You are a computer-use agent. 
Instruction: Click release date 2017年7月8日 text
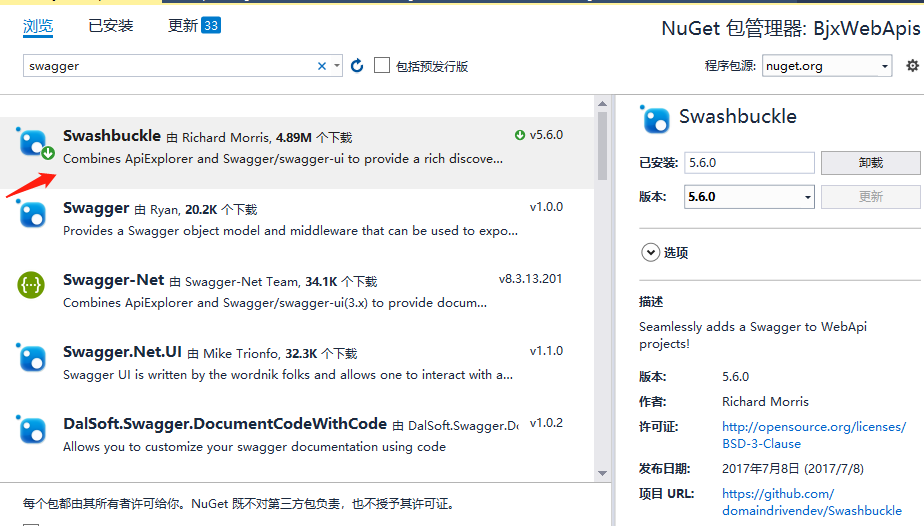(x=793, y=469)
